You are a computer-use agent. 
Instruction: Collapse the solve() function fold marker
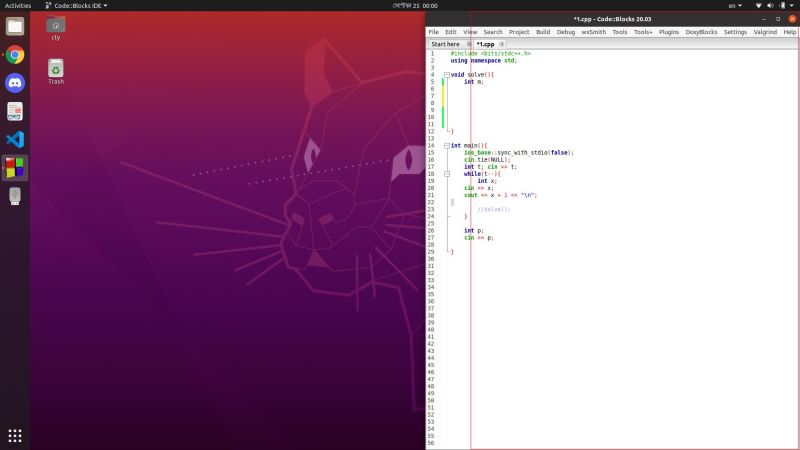[x=447, y=75]
